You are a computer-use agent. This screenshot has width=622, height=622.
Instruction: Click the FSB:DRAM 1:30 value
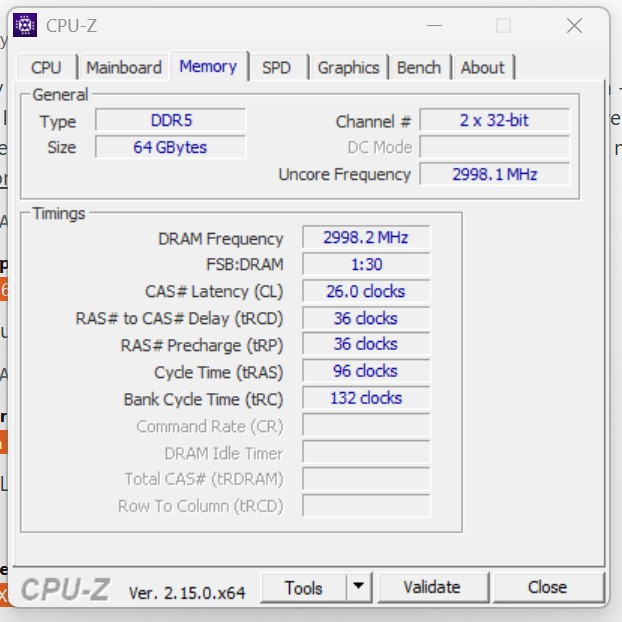coord(366,265)
